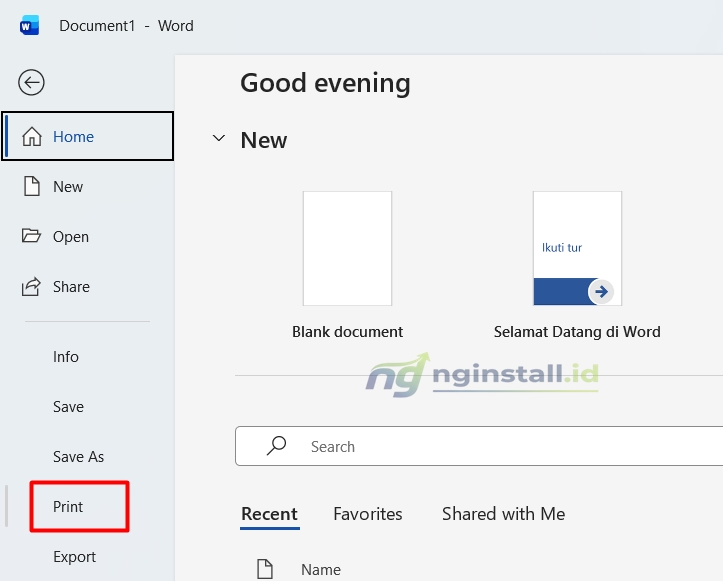Viewport: 723px width, 581px height.
Task: Select New in the backstage sidebar
Action: coord(88,187)
